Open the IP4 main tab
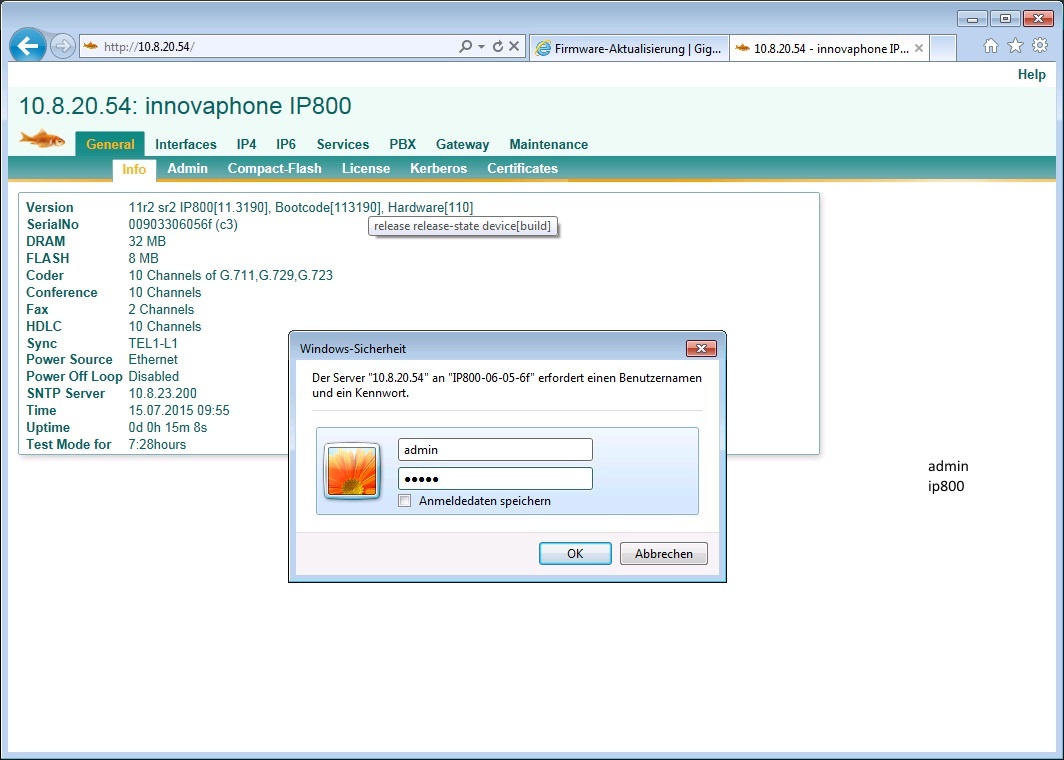The width and height of the screenshot is (1064, 760). pyautogui.click(x=246, y=144)
